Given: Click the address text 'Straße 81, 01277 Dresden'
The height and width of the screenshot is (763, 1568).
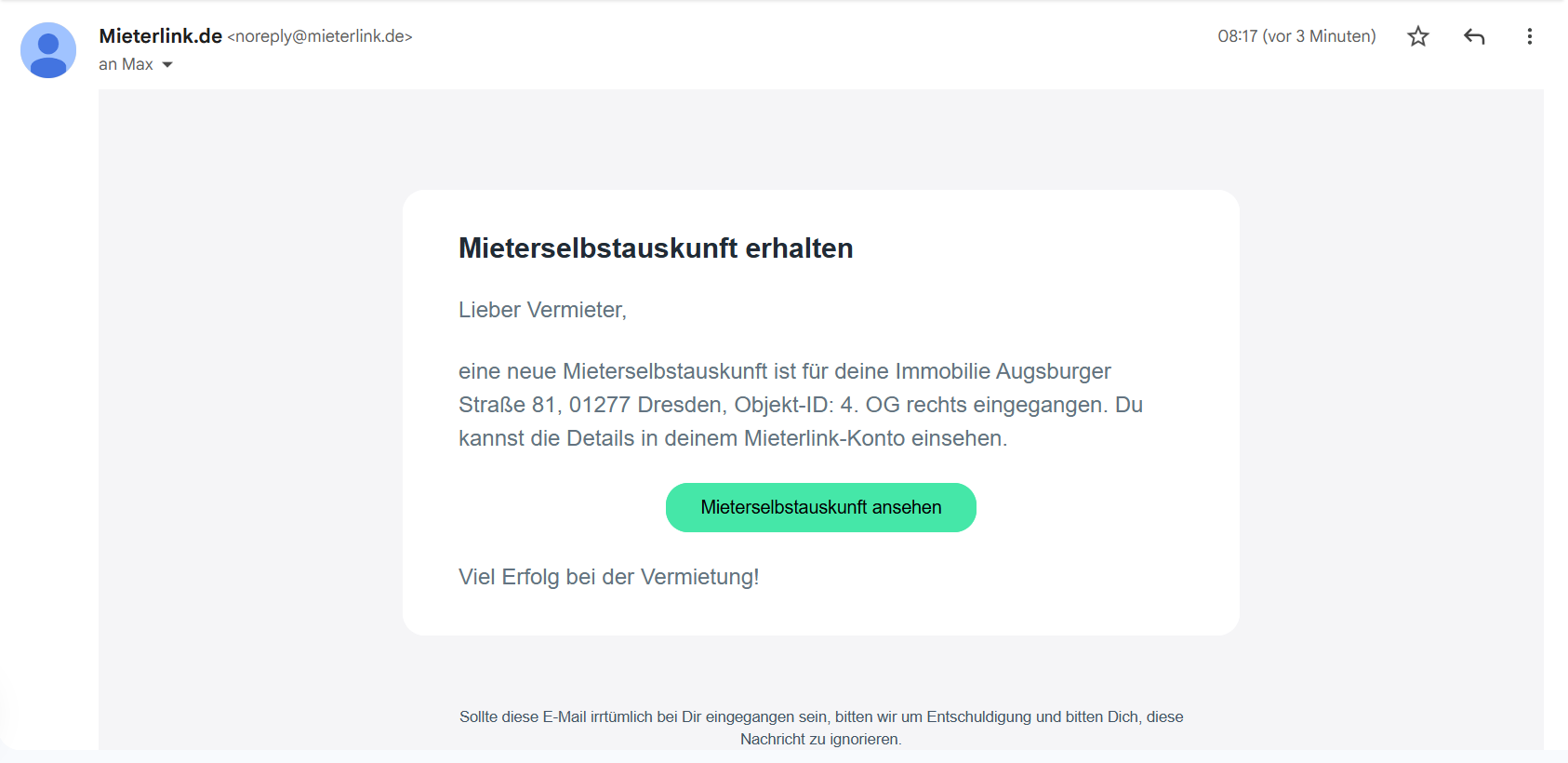Looking at the screenshot, I should click(591, 405).
